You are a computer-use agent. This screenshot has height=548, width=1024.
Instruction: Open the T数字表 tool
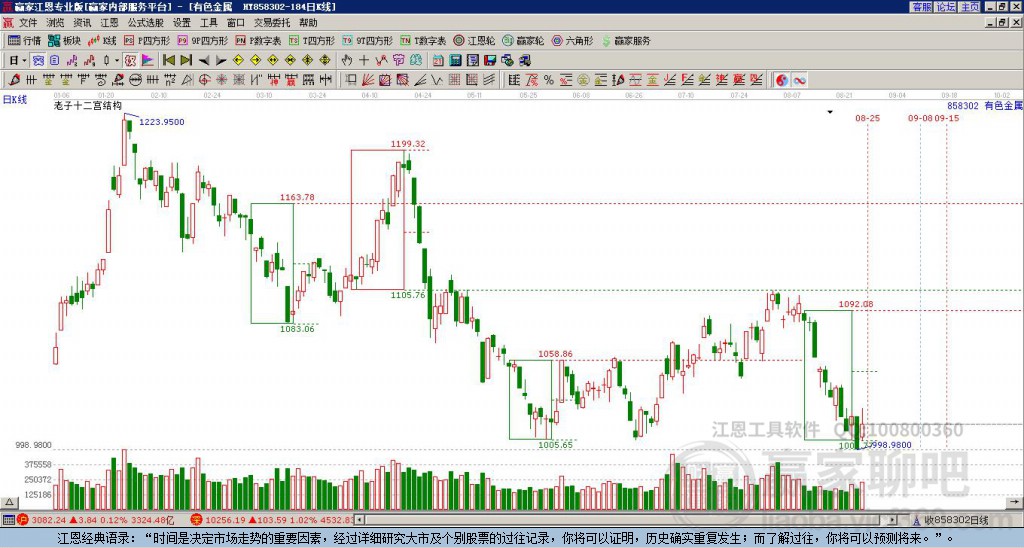[x=423, y=40]
